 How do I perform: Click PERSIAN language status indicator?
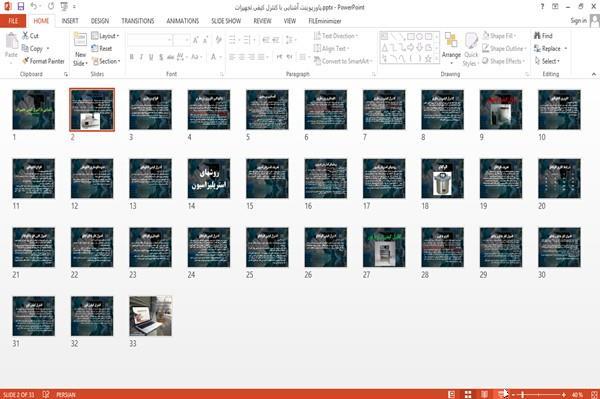click(x=66, y=394)
